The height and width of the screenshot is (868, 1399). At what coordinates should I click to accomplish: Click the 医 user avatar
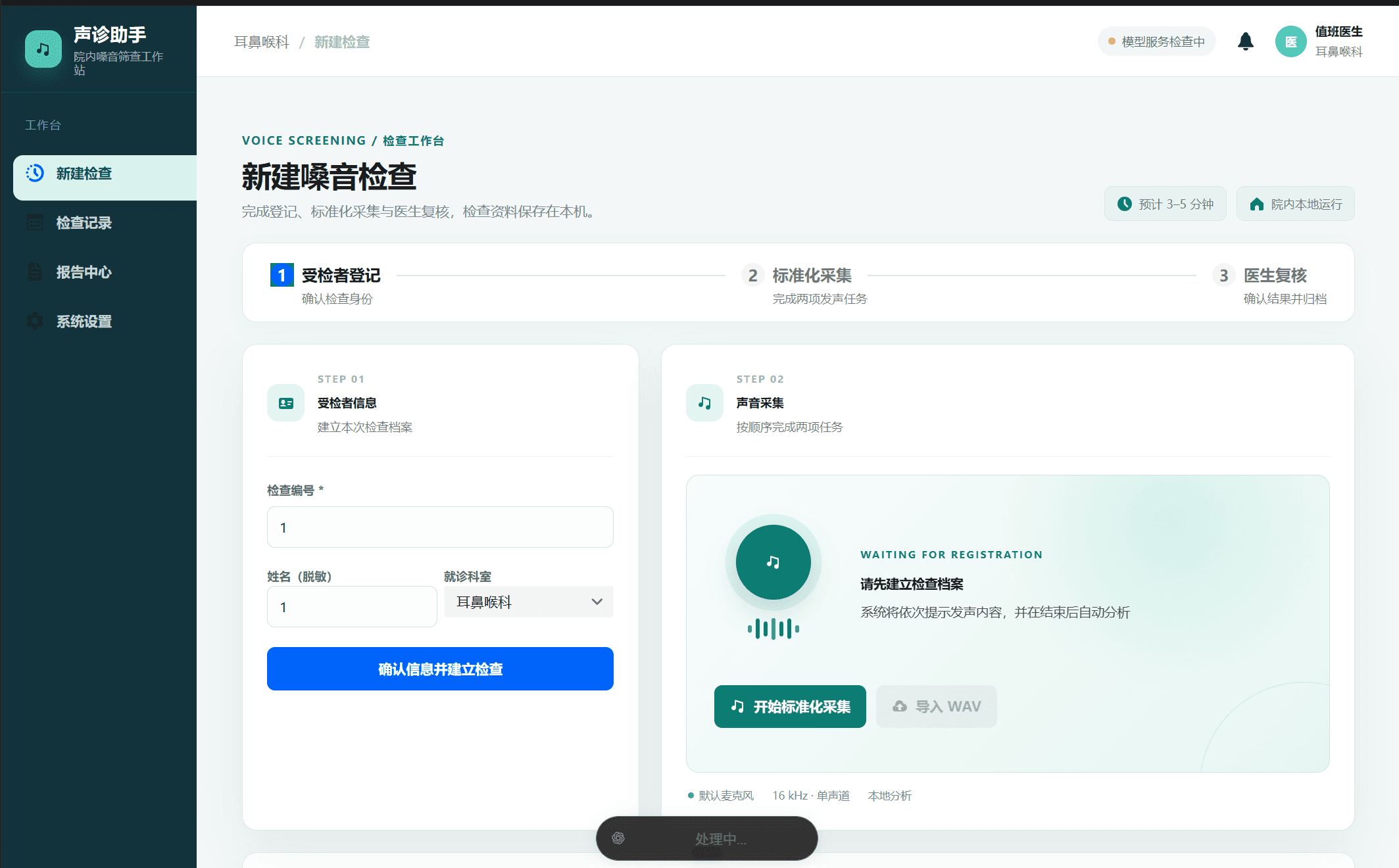point(1290,41)
